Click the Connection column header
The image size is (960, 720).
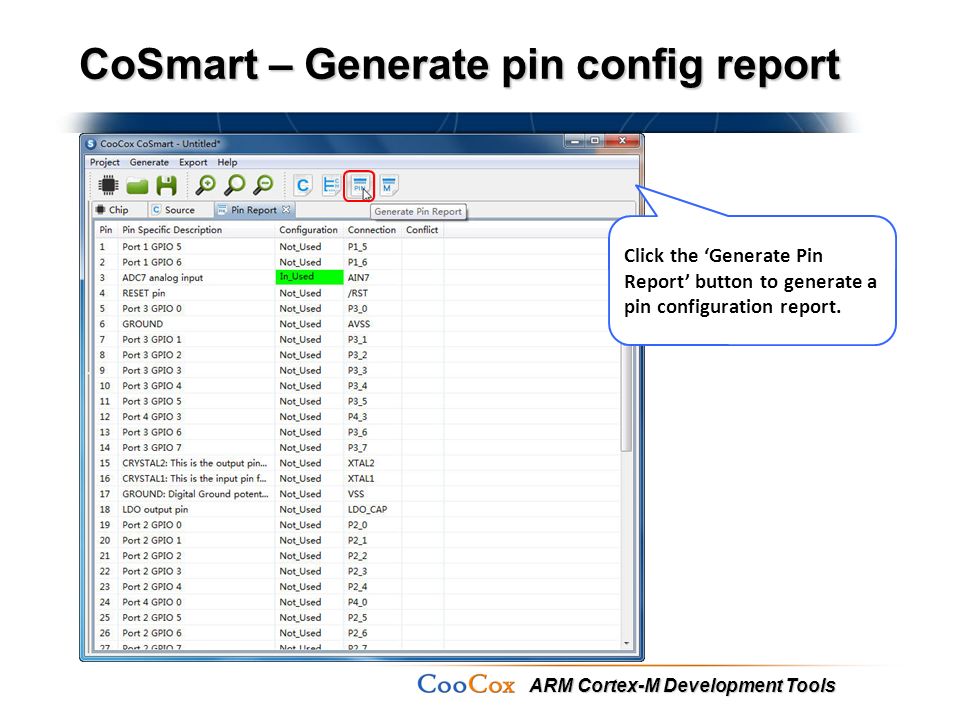(372, 230)
